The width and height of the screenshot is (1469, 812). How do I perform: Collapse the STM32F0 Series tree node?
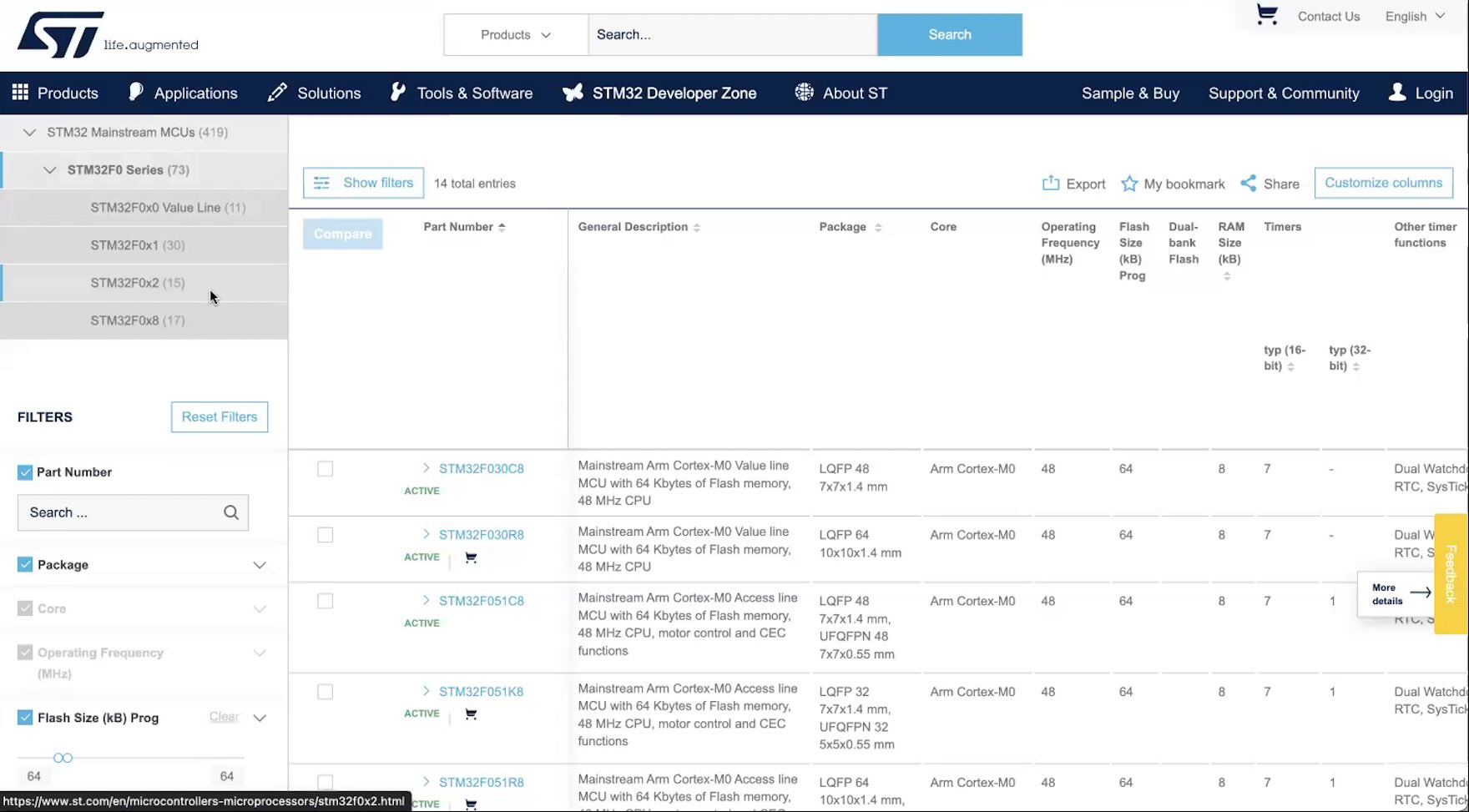(50, 170)
